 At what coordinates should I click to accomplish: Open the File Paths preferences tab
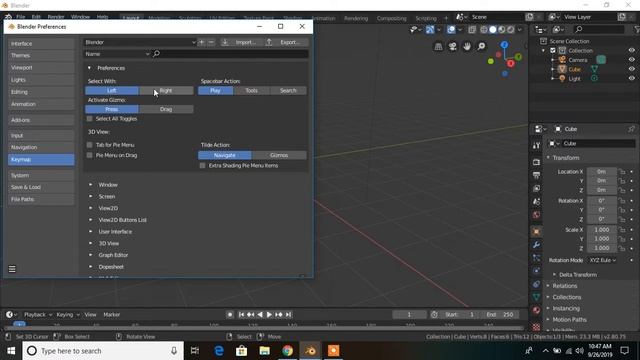pos(41,199)
